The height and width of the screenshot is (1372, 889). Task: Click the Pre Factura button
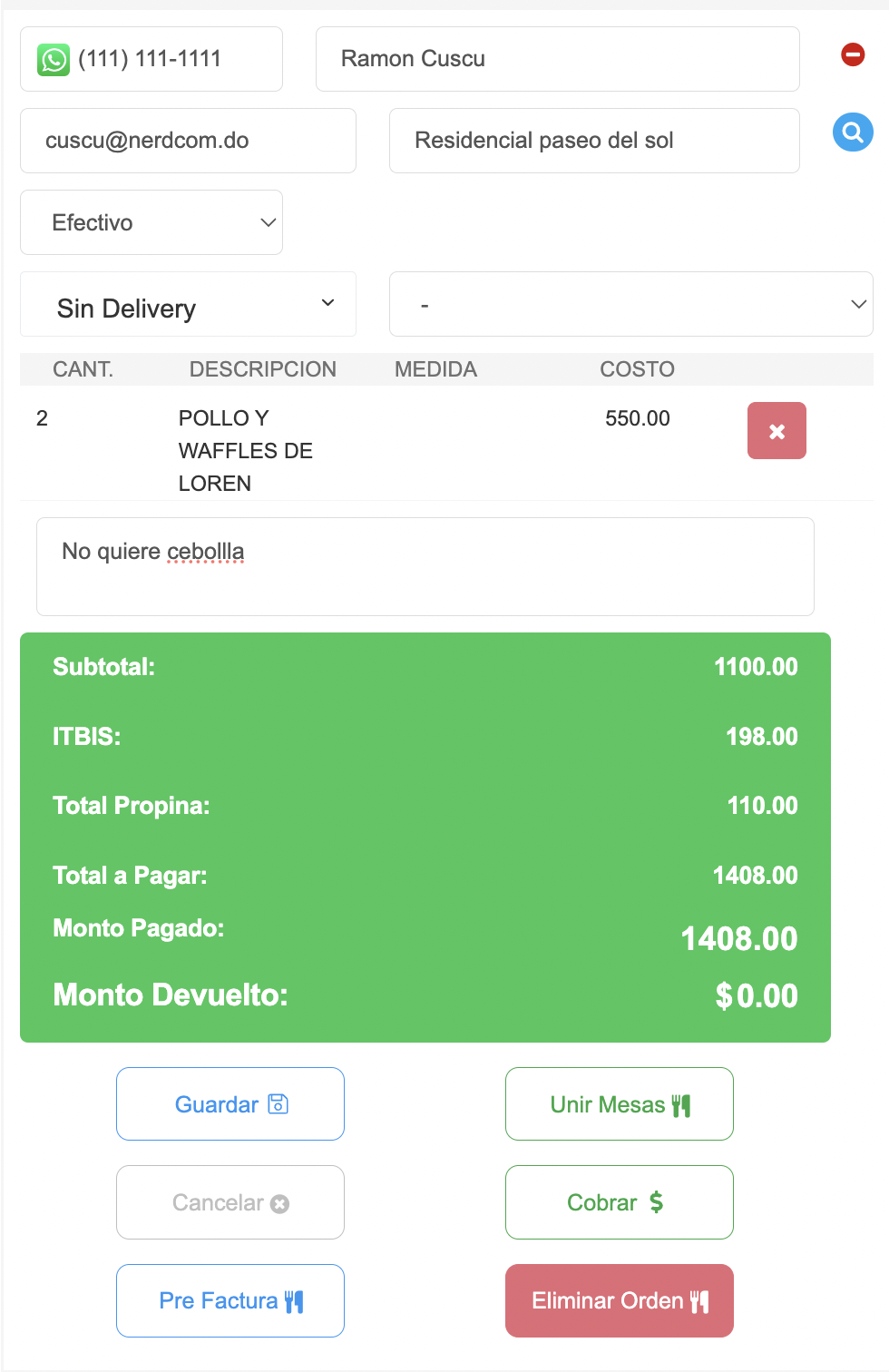click(x=230, y=1300)
